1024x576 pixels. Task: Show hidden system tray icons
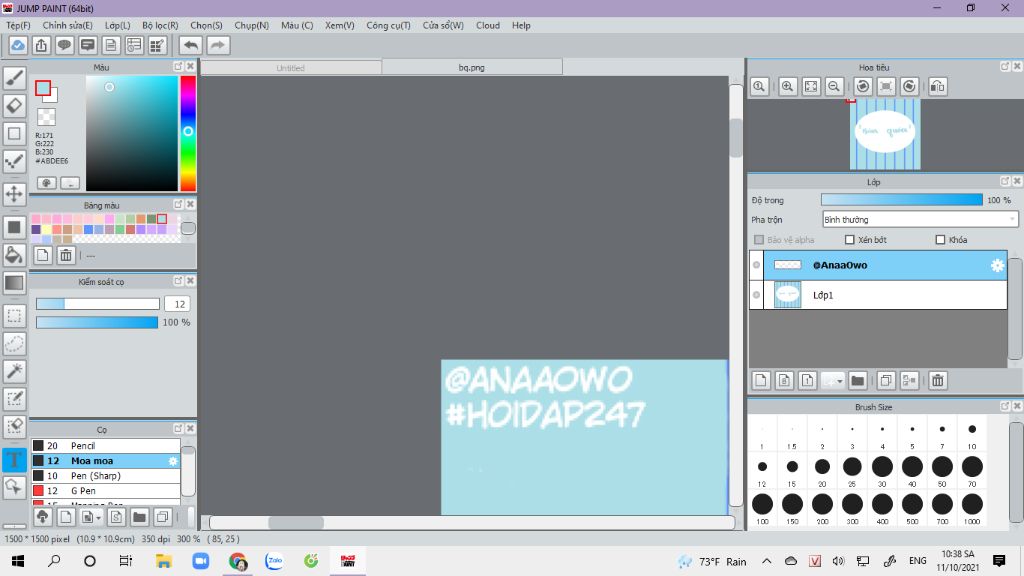point(767,561)
